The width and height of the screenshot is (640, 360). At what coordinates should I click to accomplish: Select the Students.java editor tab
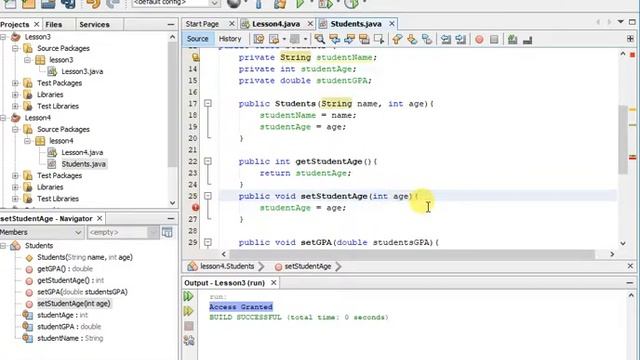(x=356, y=24)
